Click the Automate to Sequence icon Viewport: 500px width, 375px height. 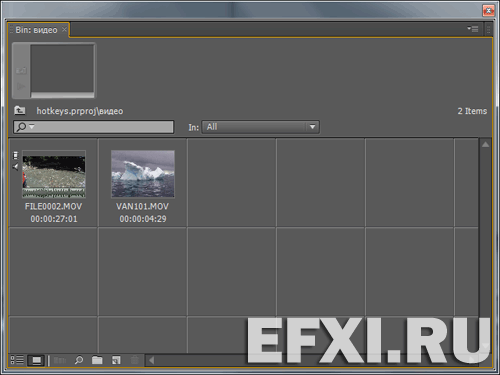coord(60,360)
